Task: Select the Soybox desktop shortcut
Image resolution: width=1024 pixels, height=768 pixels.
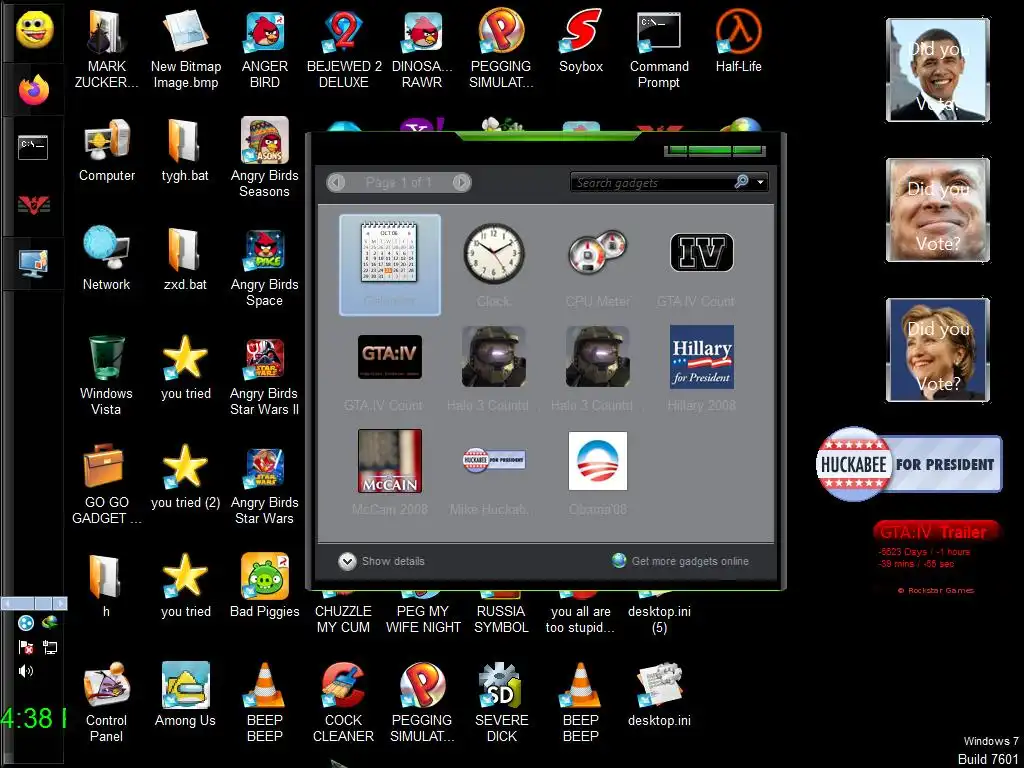Action: click(581, 42)
